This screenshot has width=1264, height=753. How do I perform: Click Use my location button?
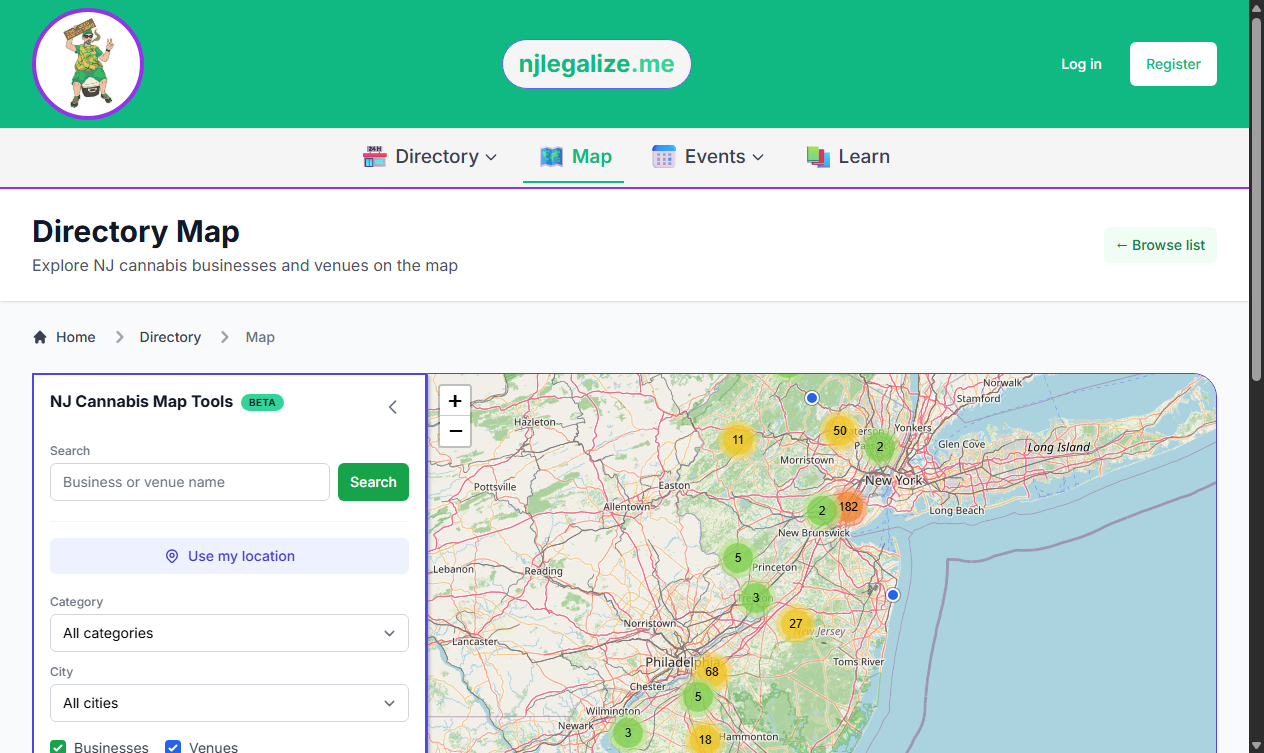229,556
